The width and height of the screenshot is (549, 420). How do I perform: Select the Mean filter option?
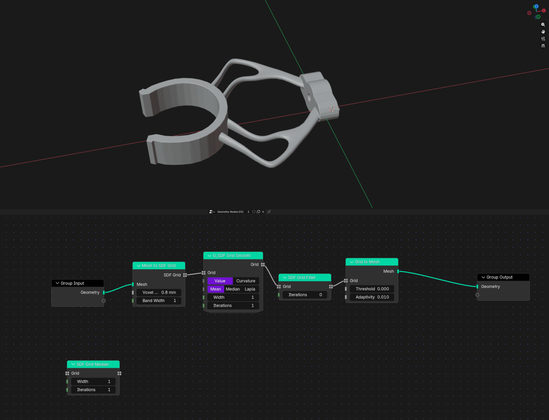click(216, 289)
